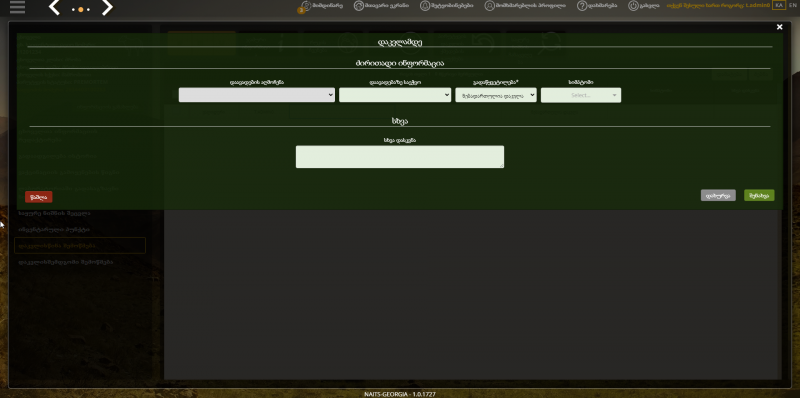Open the user profile (პროფილი) item
Image resolution: width=800 pixels, height=398 pixels.
tap(525, 6)
